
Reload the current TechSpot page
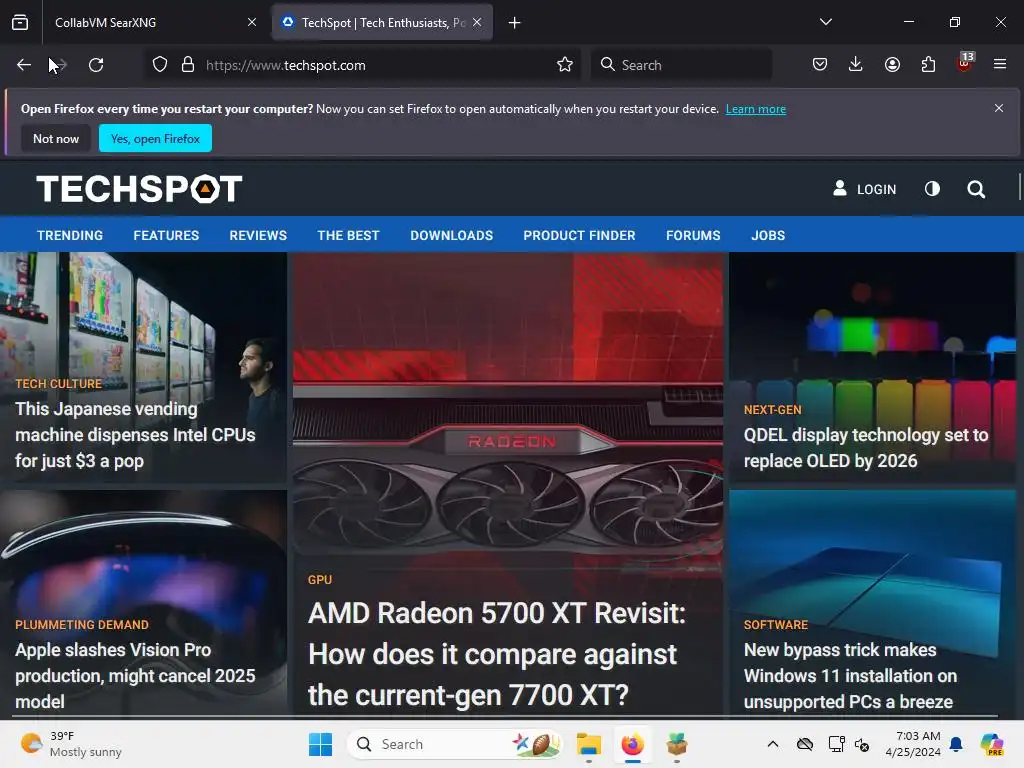(x=96, y=65)
